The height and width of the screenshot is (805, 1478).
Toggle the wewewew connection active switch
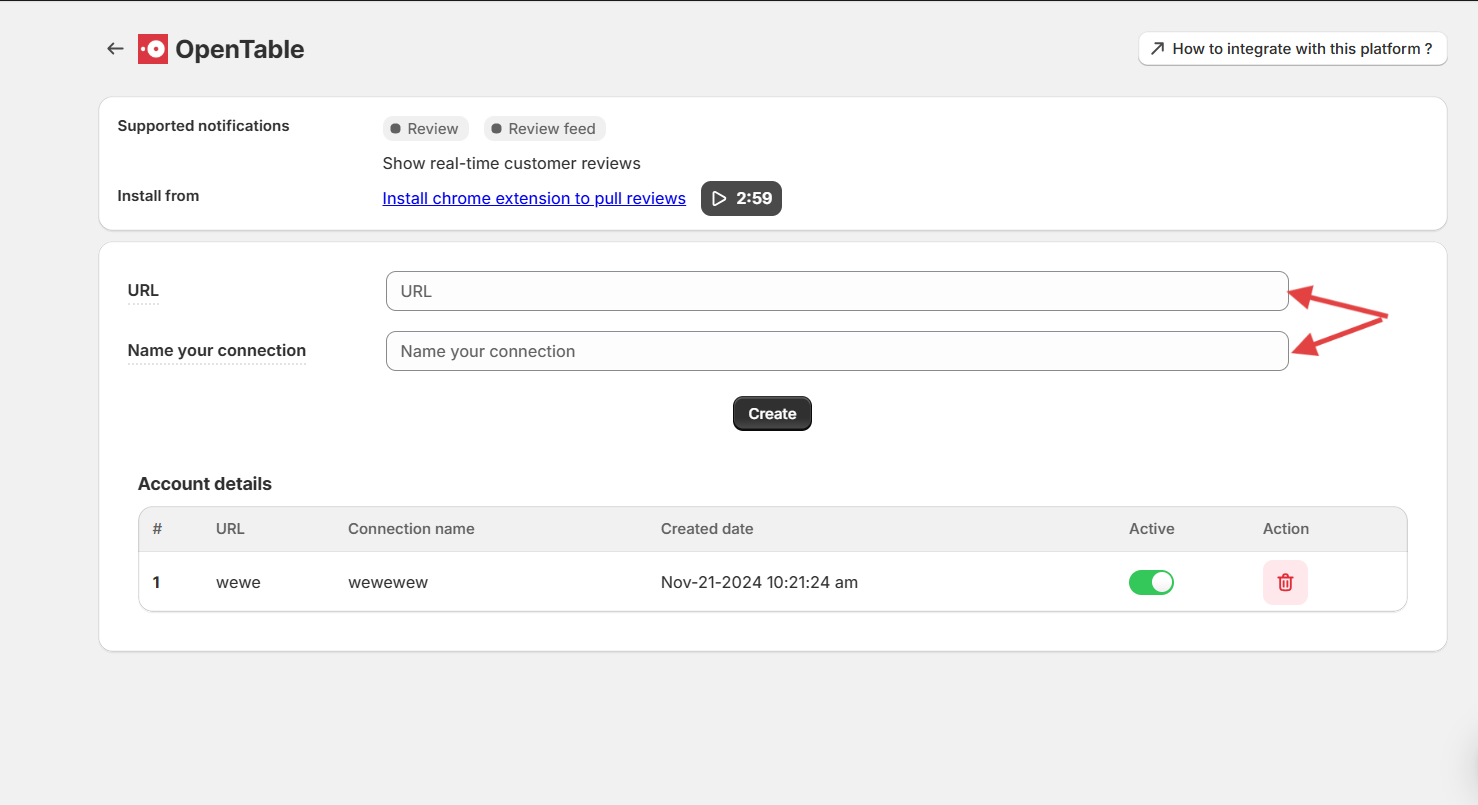1151,582
